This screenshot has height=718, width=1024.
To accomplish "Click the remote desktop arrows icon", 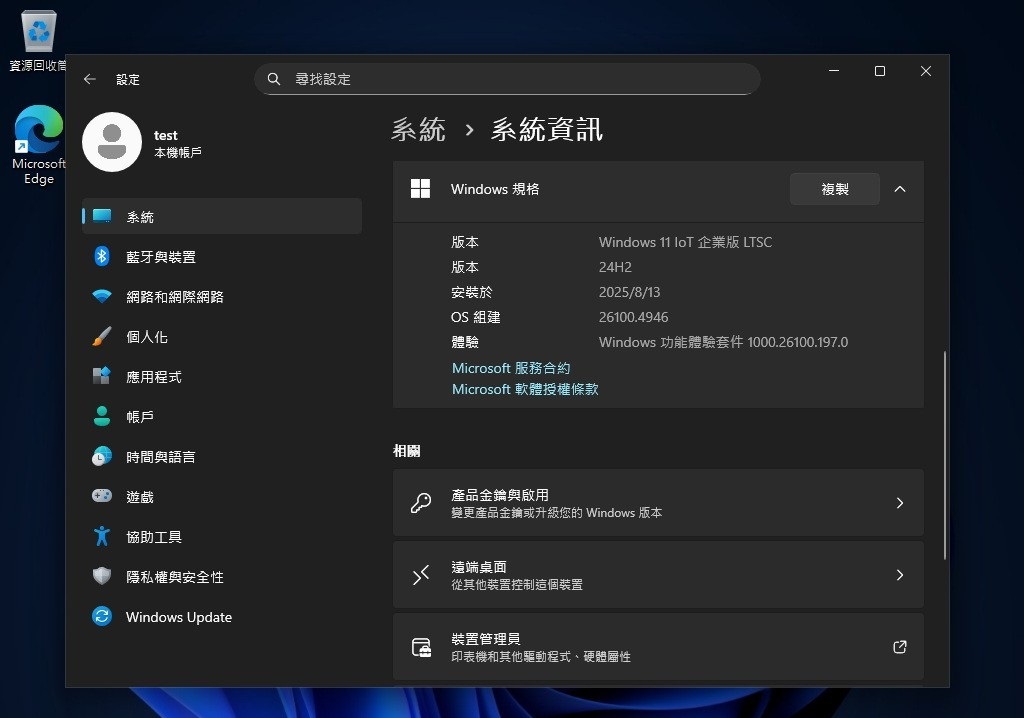I will 421,575.
